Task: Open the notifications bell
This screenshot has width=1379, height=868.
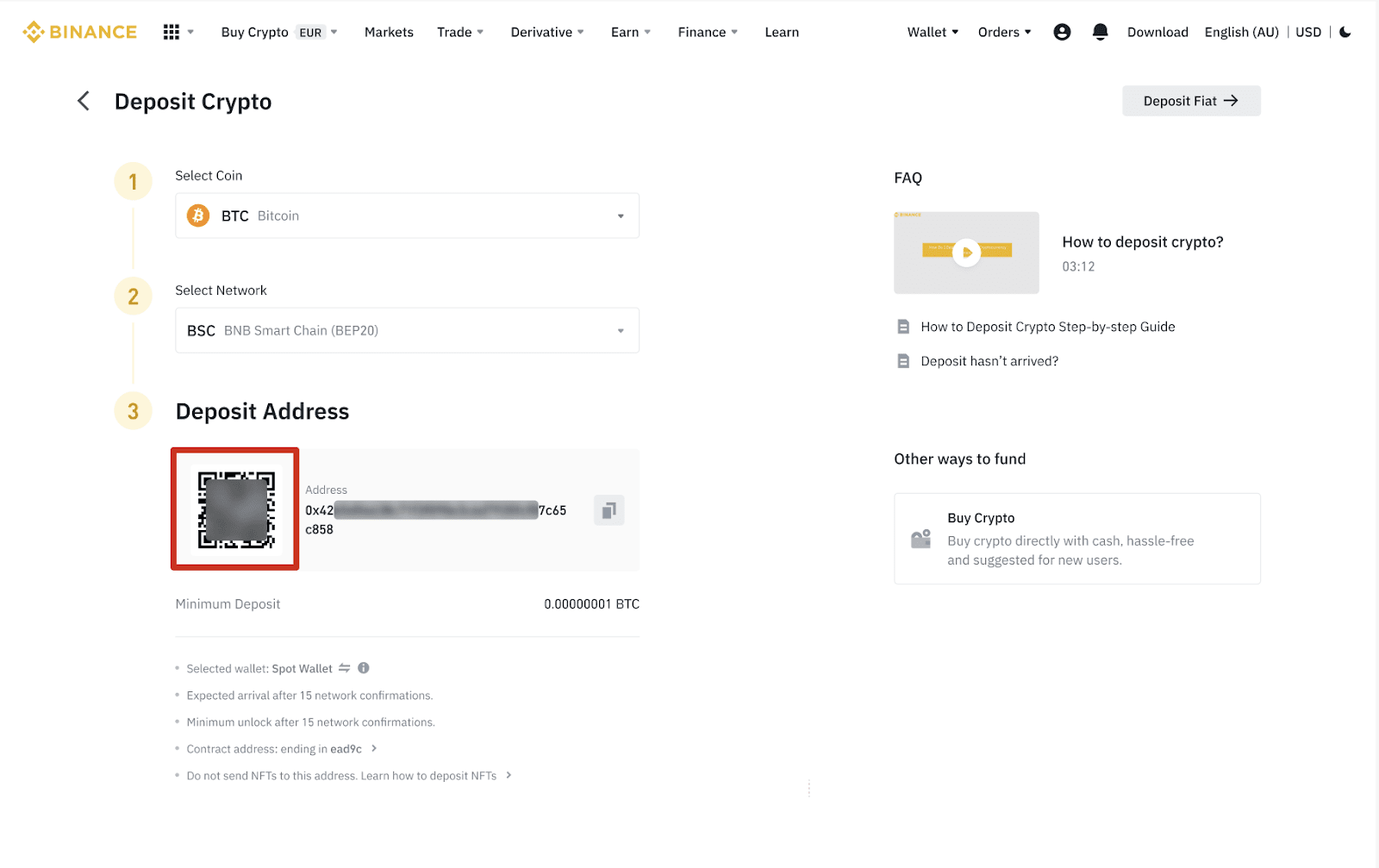Action: [1100, 32]
